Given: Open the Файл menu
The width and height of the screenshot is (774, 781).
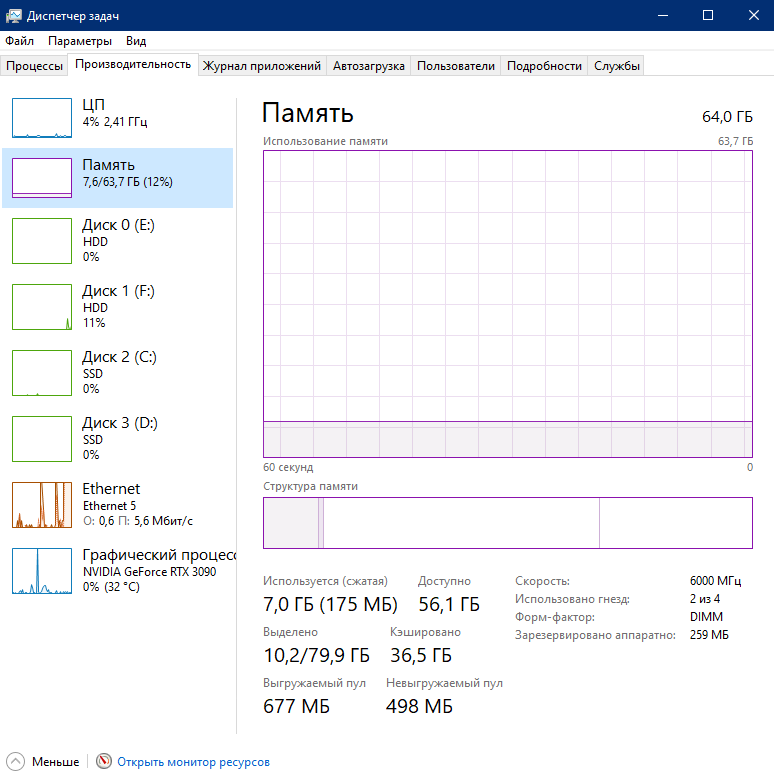Looking at the screenshot, I should [x=19, y=41].
